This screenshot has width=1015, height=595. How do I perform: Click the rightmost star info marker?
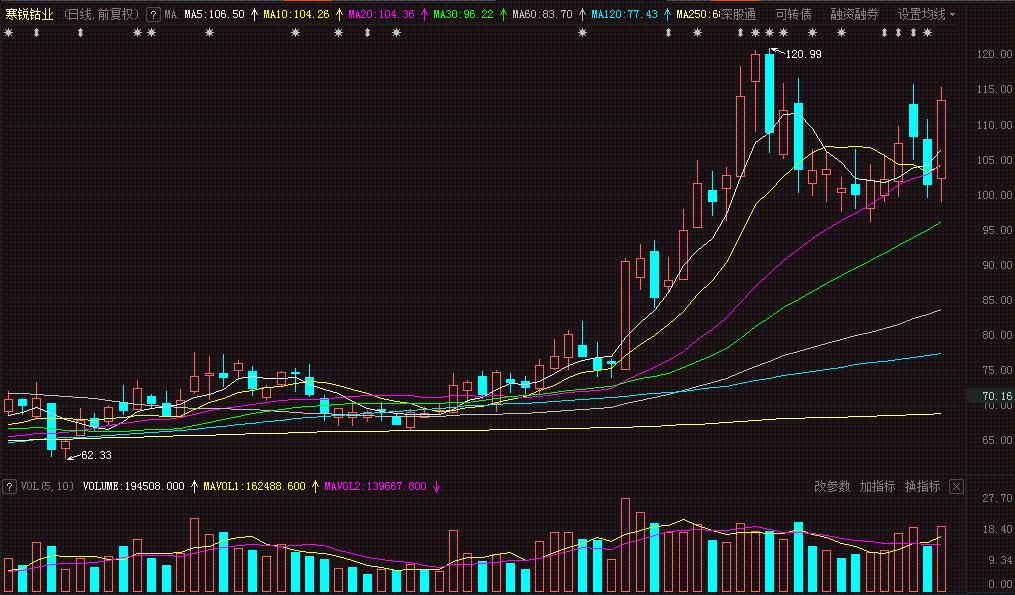pos(928,32)
